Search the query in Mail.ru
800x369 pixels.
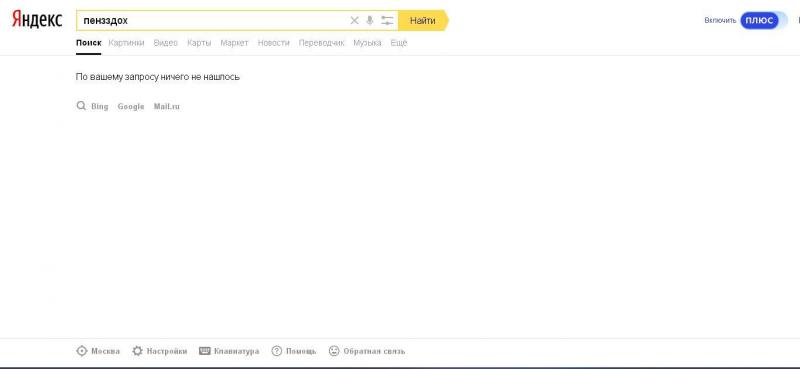166,107
